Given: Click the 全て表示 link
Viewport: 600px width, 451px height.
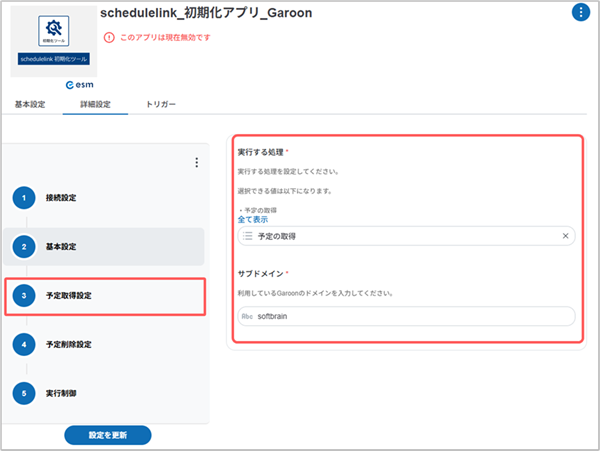Looking at the screenshot, I should click(x=253, y=219).
